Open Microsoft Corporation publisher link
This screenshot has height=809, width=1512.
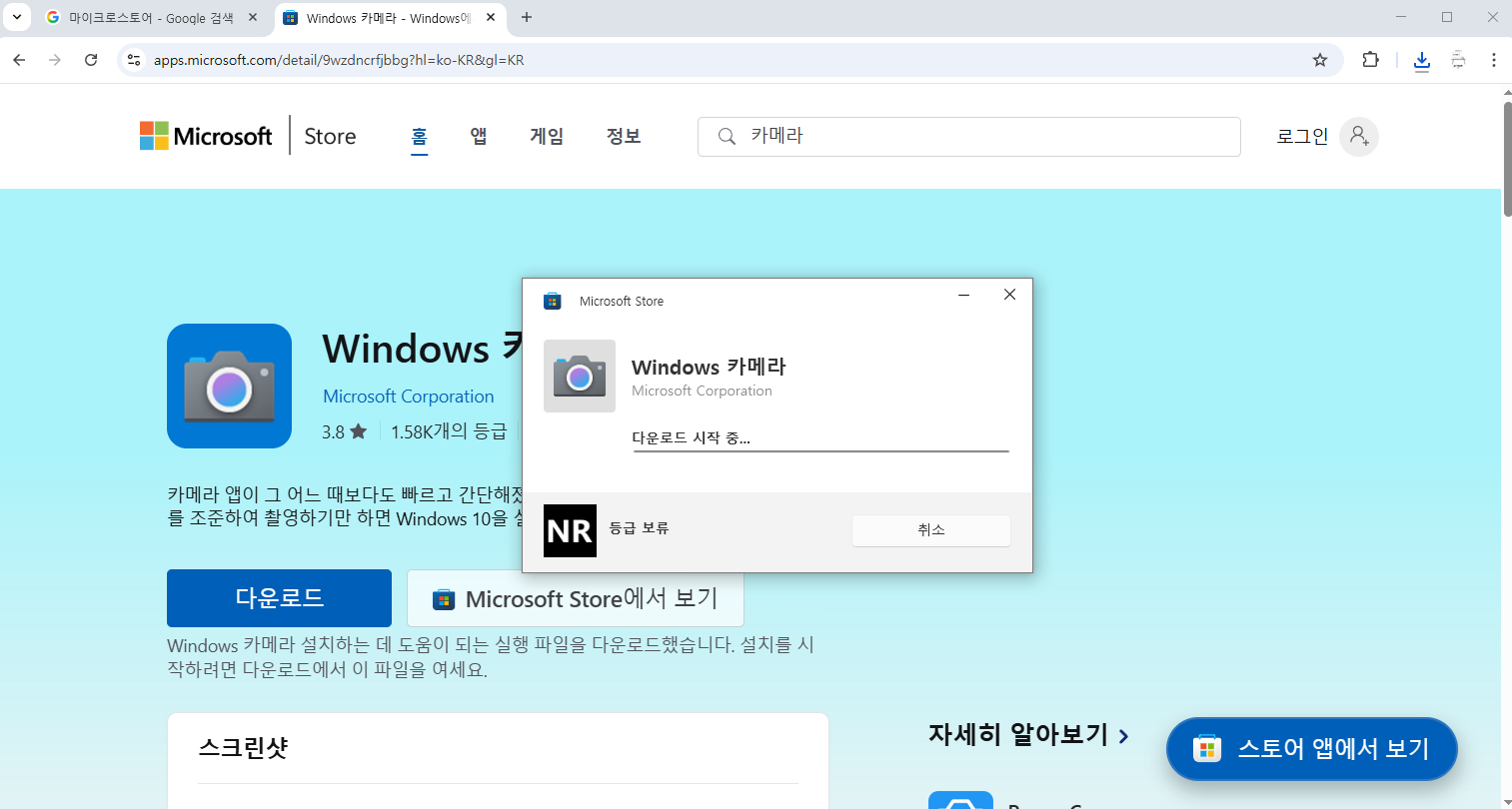[x=408, y=397]
